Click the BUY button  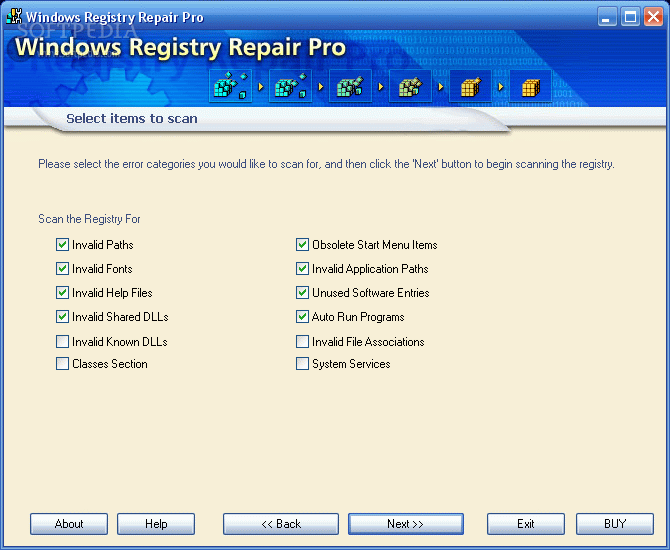(615, 524)
